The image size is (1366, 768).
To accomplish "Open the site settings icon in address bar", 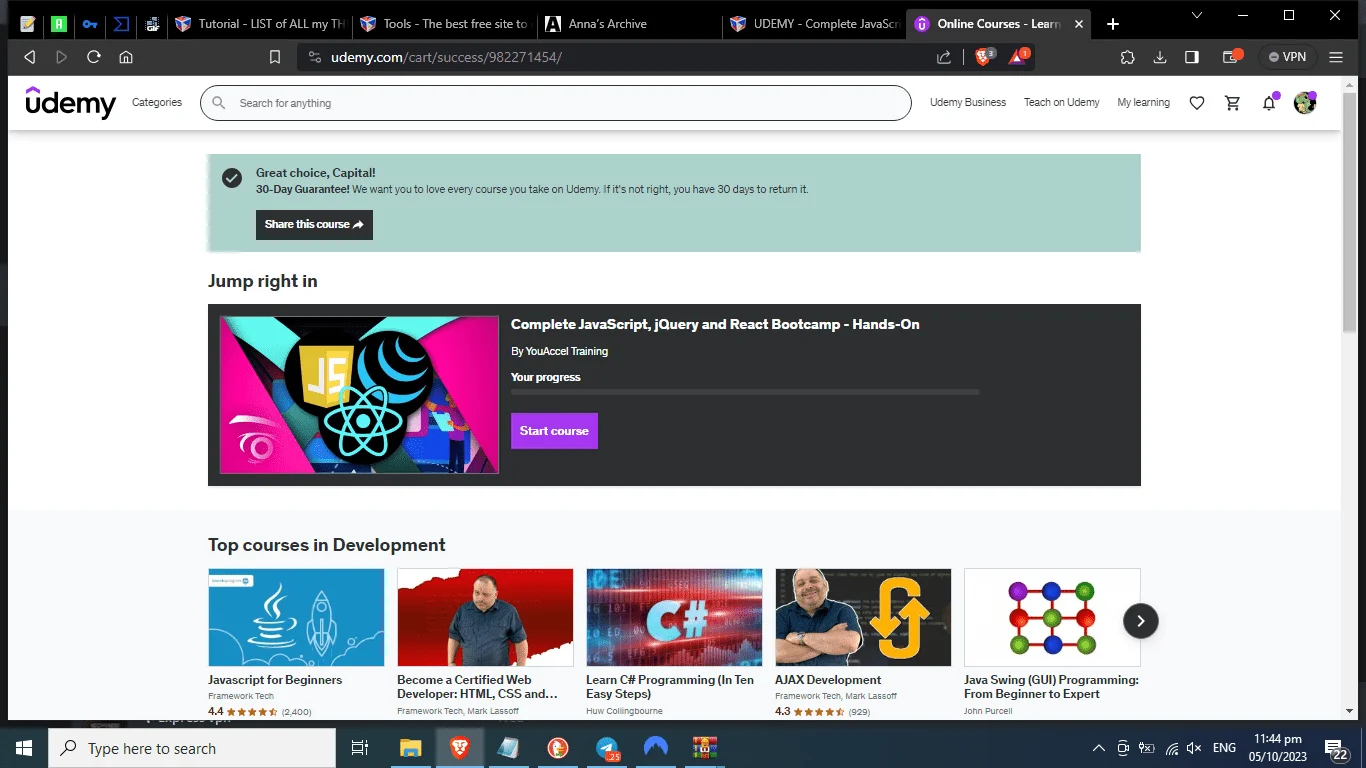I will pos(314,57).
